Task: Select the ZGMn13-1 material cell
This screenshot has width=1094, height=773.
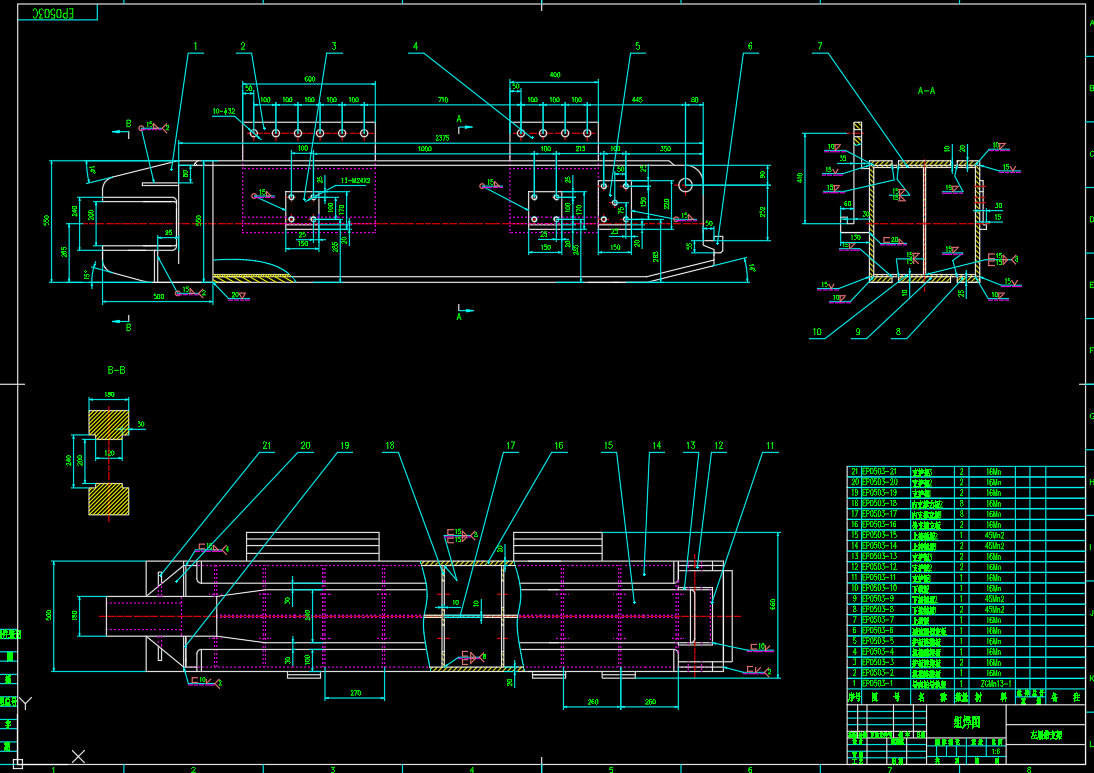Action: tap(996, 683)
